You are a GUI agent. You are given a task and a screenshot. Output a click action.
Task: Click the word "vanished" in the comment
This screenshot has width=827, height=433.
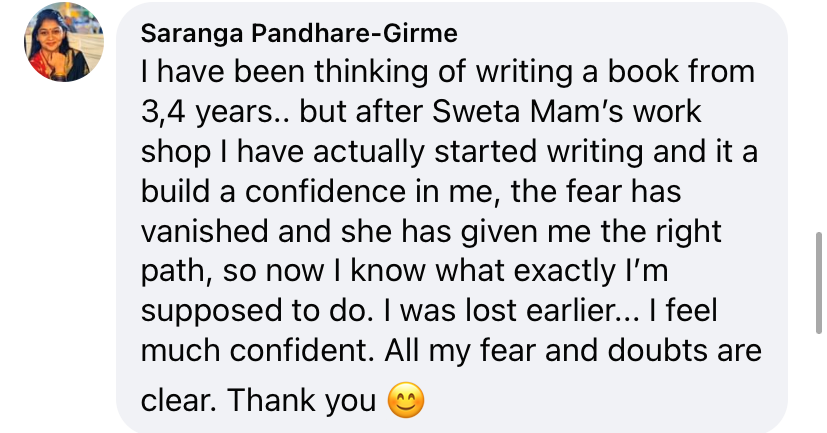(206, 231)
